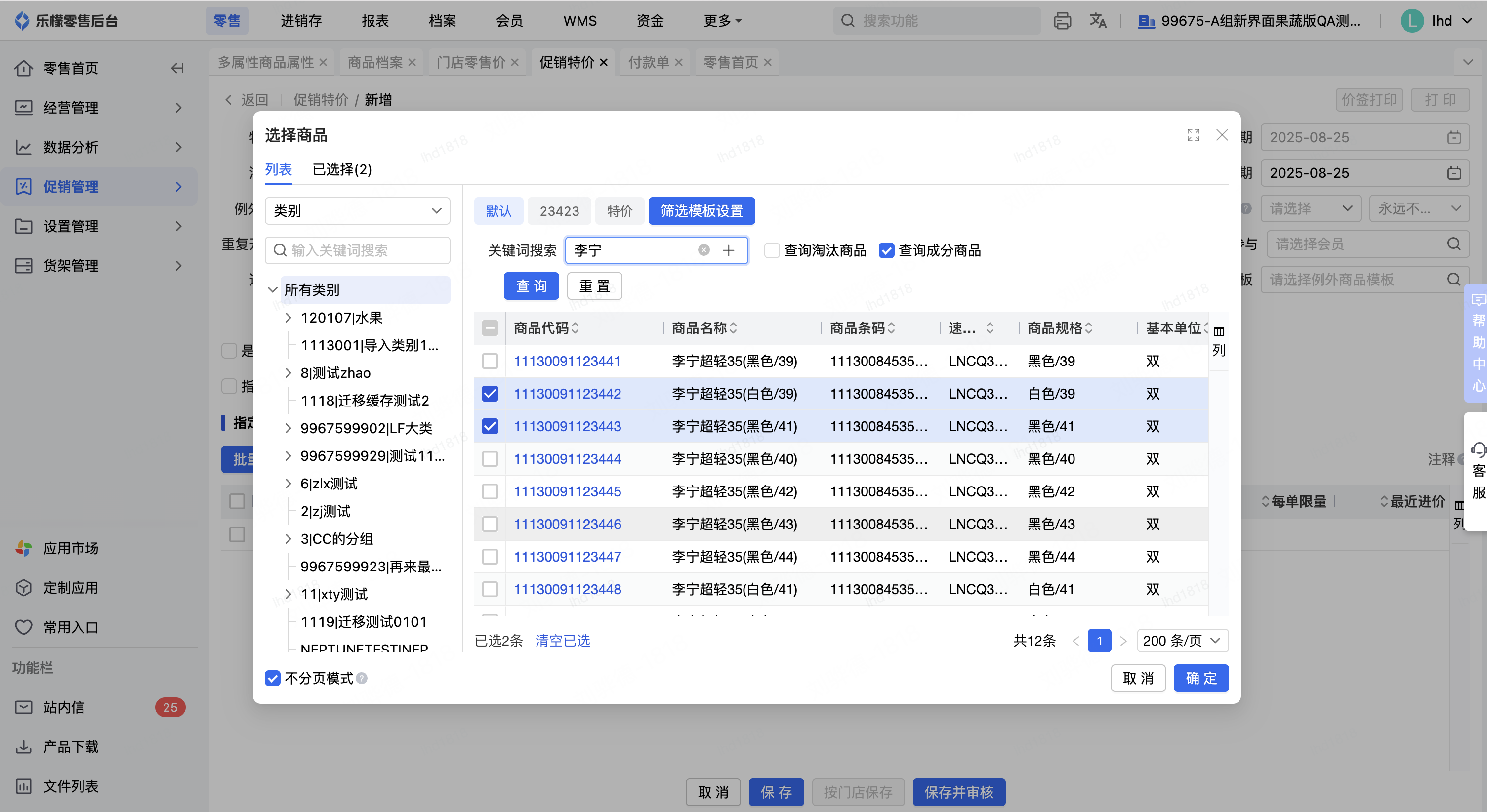Click the fullscreen expand icon in dialog
Image resolution: width=1487 pixels, height=812 pixels.
(1193, 135)
